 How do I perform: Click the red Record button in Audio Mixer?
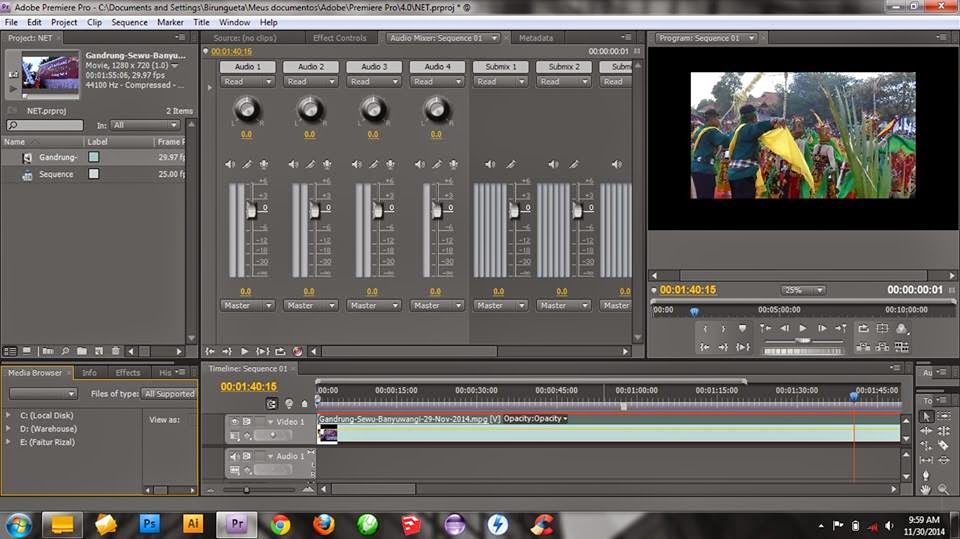(x=298, y=351)
